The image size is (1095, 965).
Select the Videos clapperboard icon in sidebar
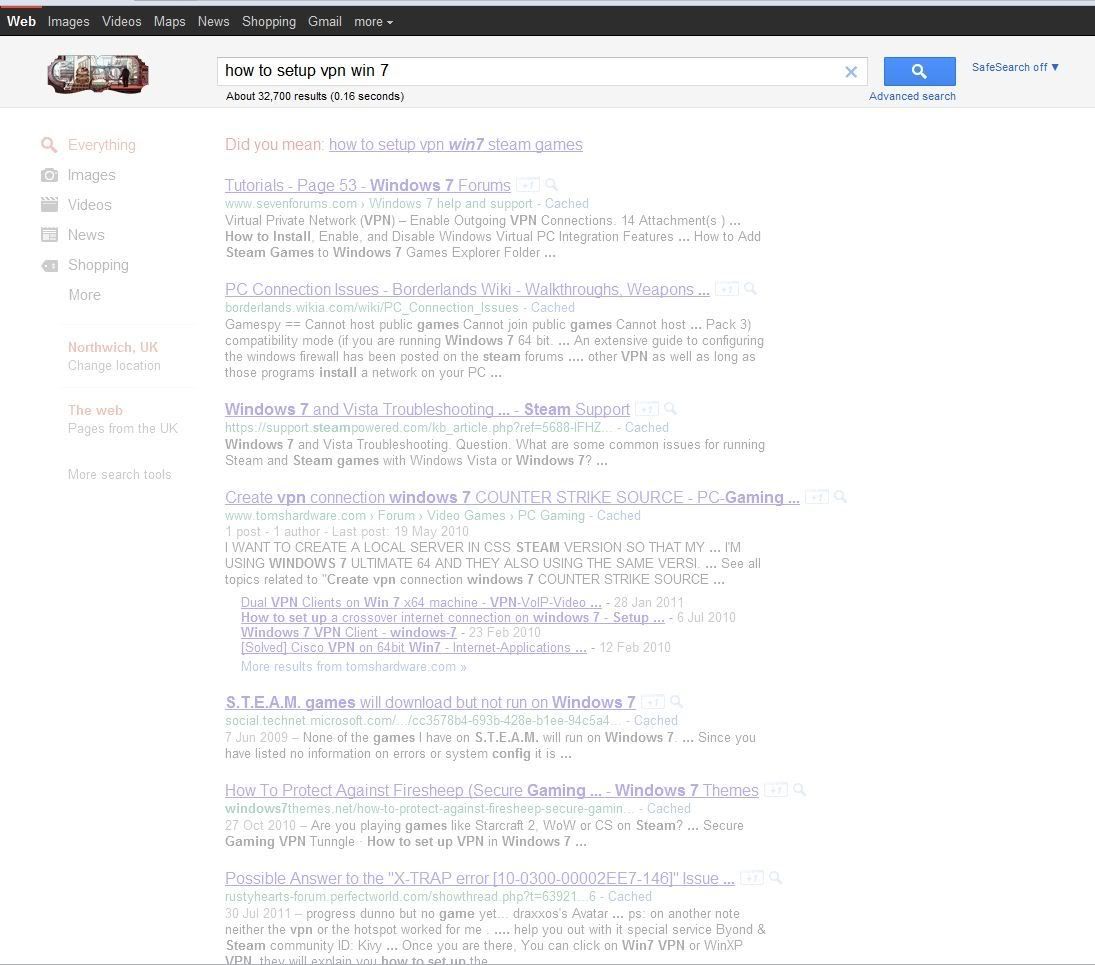coord(49,205)
